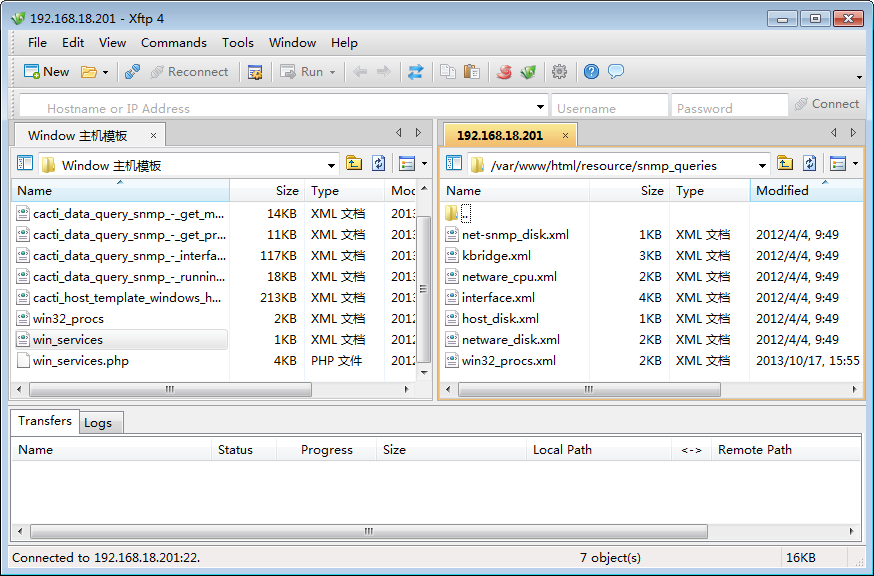Expand the local path dropdown
Screen dimensions: 874x576
click(331, 166)
